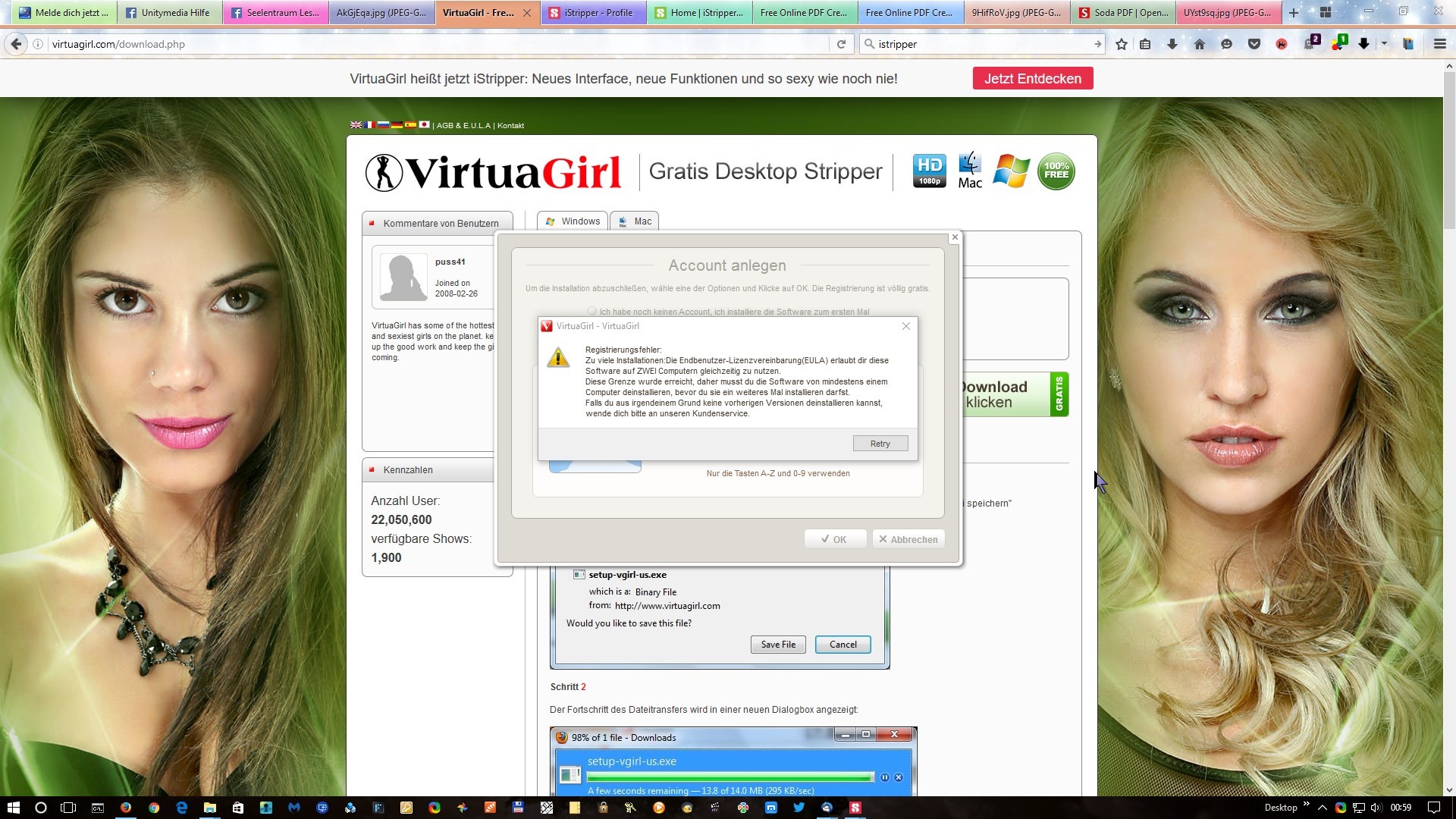Screen dimensions: 1456x819
Task: Select the 'Ich habe noch keinen Account' radio button
Action: point(592,311)
